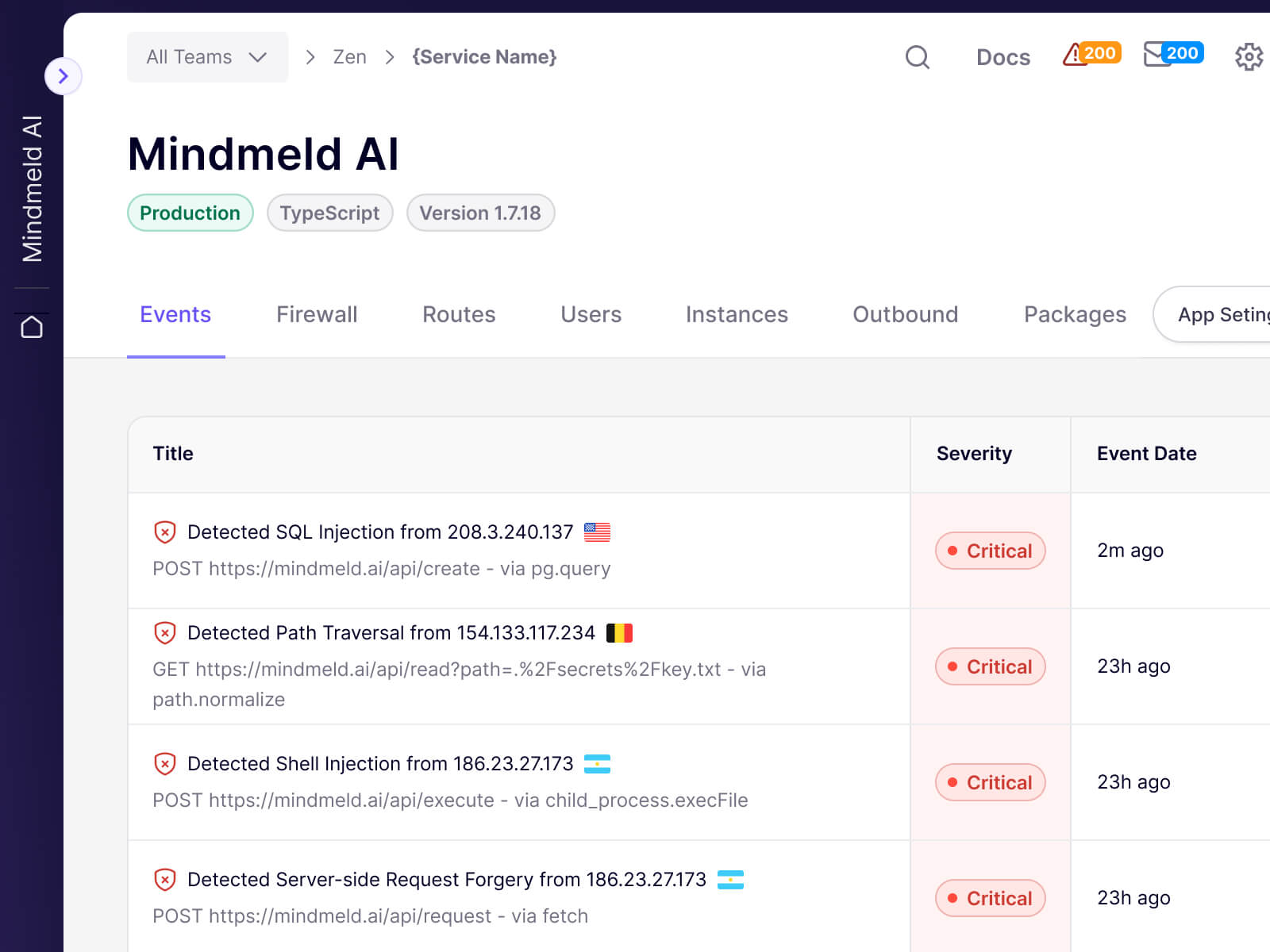This screenshot has width=1270, height=952.
Task: Open the Detected SQL Injection event title
Action: [x=380, y=532]
